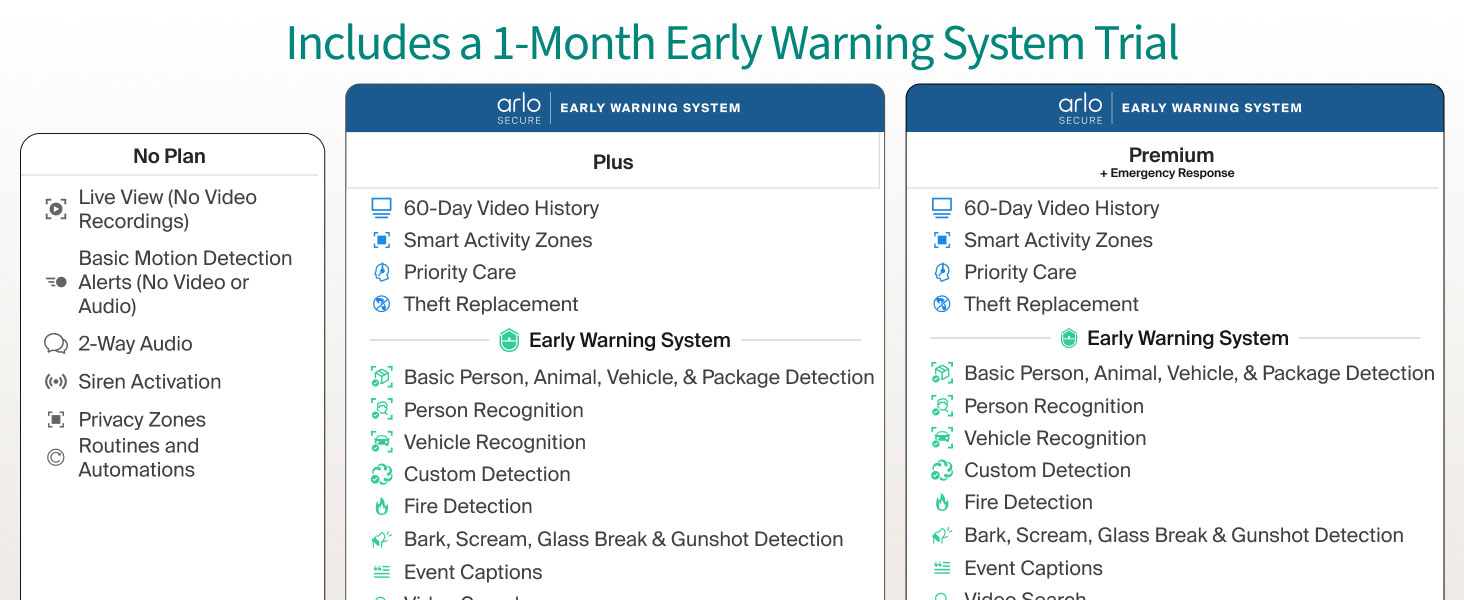This screenshot has width=1464, height=600.
Task: Click the Plus plan Smart Activity Zones icon
Action: 381,240
